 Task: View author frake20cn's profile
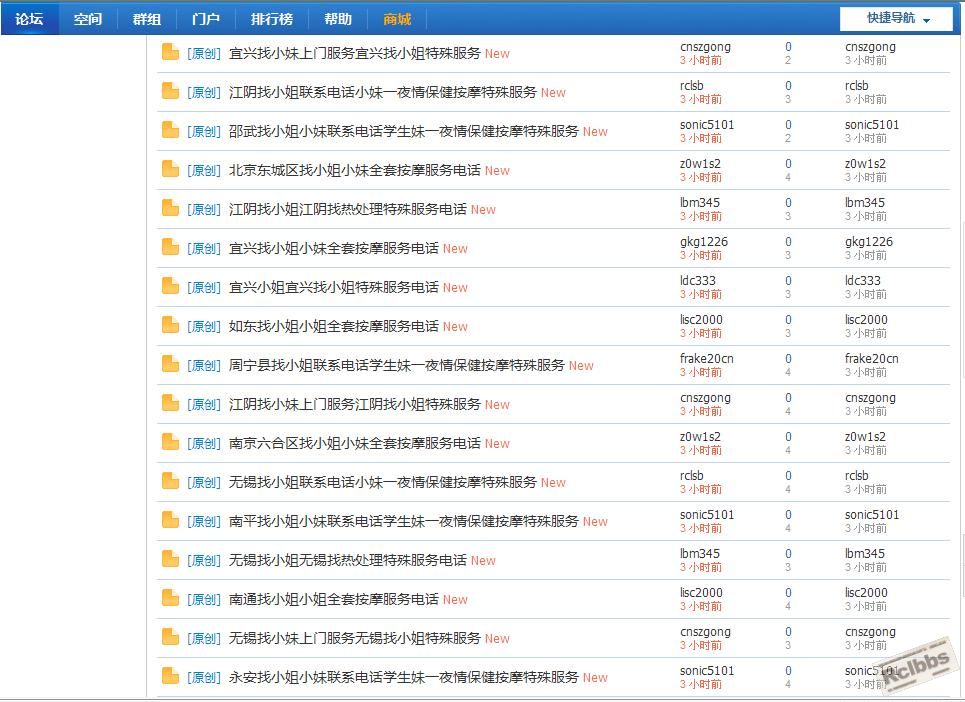[707, 359]
